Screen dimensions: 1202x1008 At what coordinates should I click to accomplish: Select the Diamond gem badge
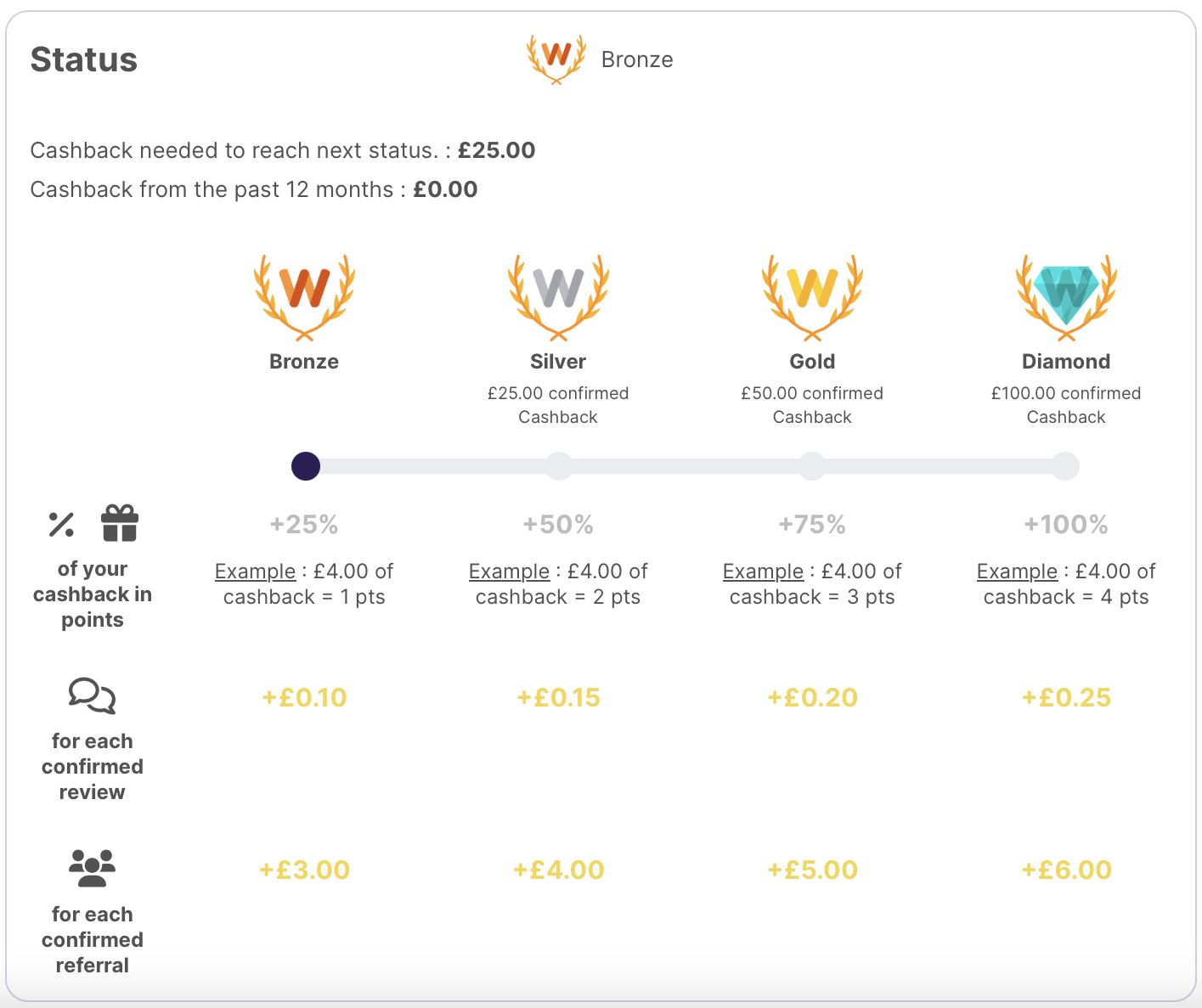pos(1066,297)
